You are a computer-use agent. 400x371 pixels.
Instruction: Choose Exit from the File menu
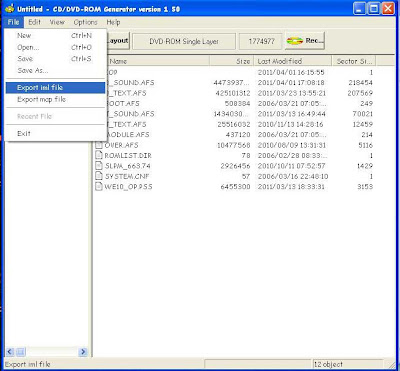55,134
